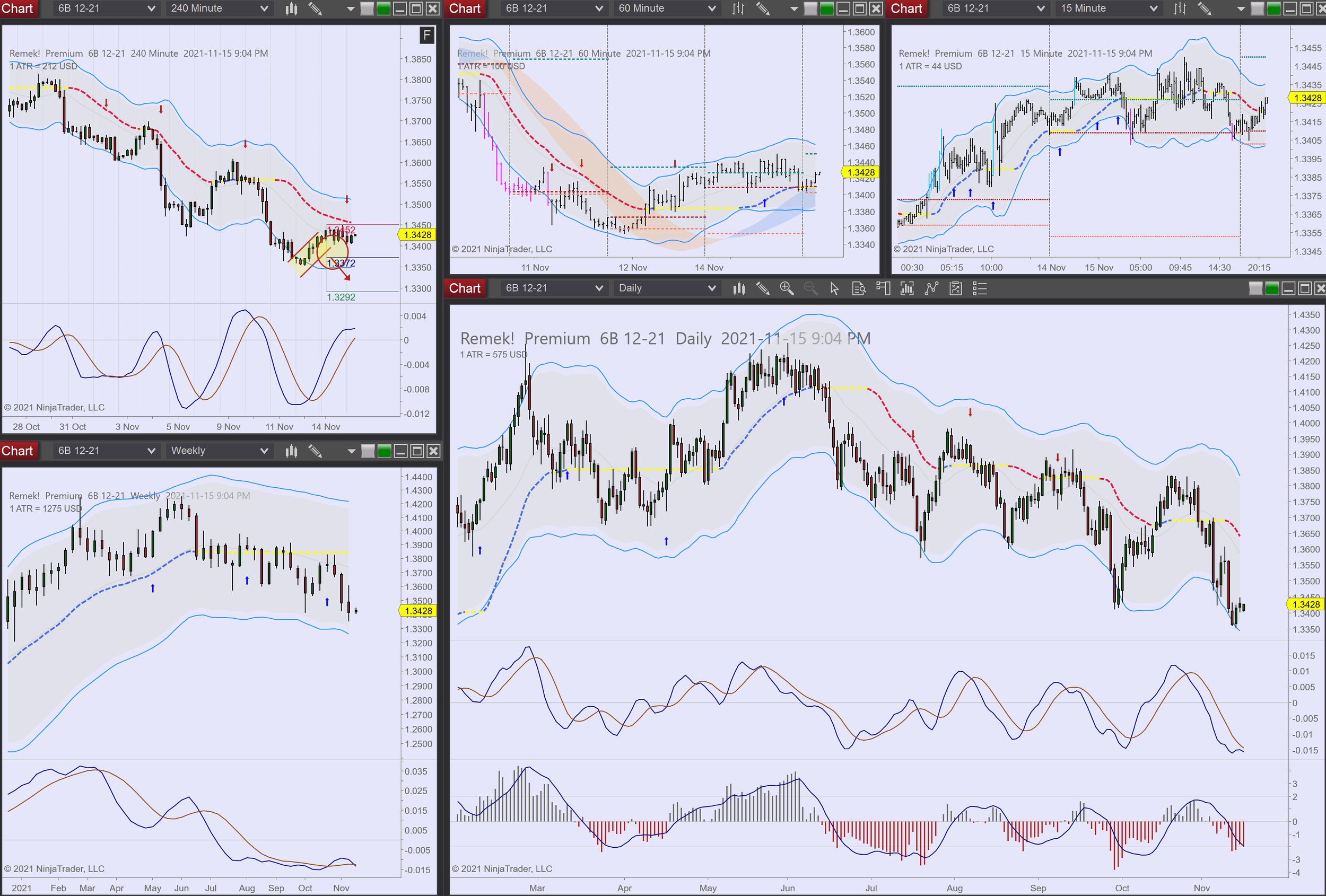Image resolution: width=1326 pixels, height=896 pixels.
Task: Toggle gray link square in the 240 Minute chart
Action: (368, 8)
